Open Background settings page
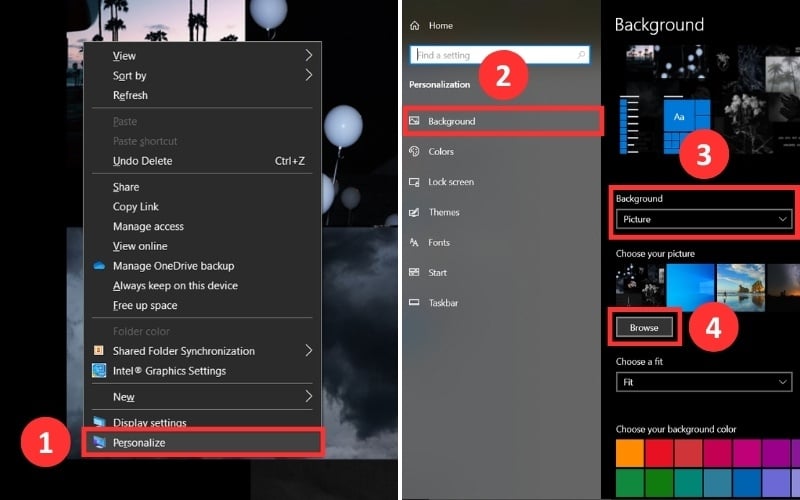 (x=503, y=121)
